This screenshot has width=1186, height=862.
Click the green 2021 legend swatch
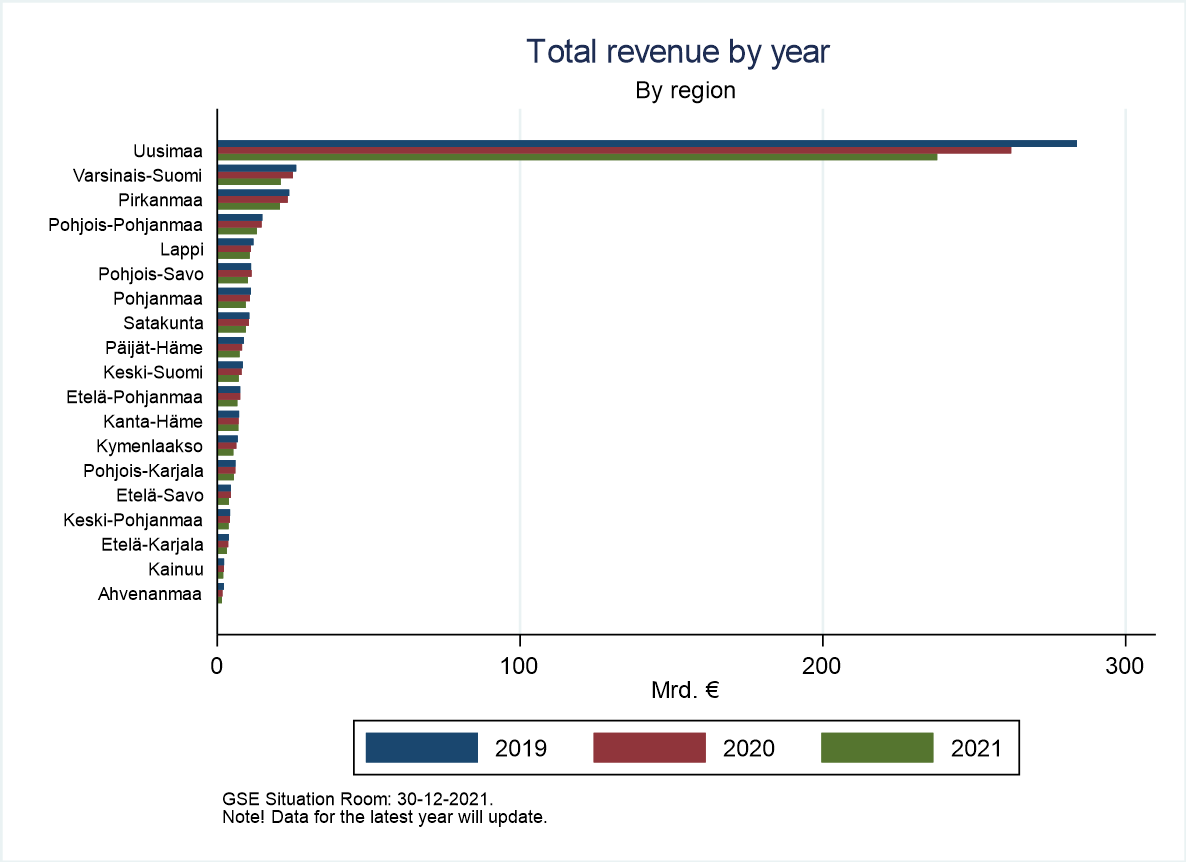click(876, 747)
